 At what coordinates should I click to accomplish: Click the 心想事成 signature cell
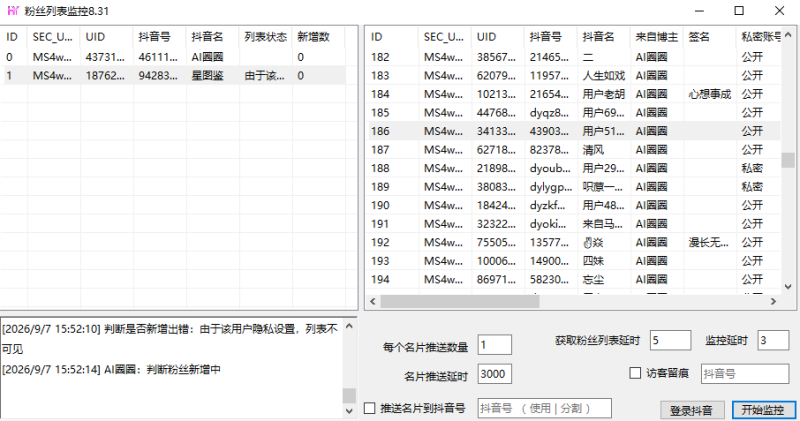click(710, 94)
